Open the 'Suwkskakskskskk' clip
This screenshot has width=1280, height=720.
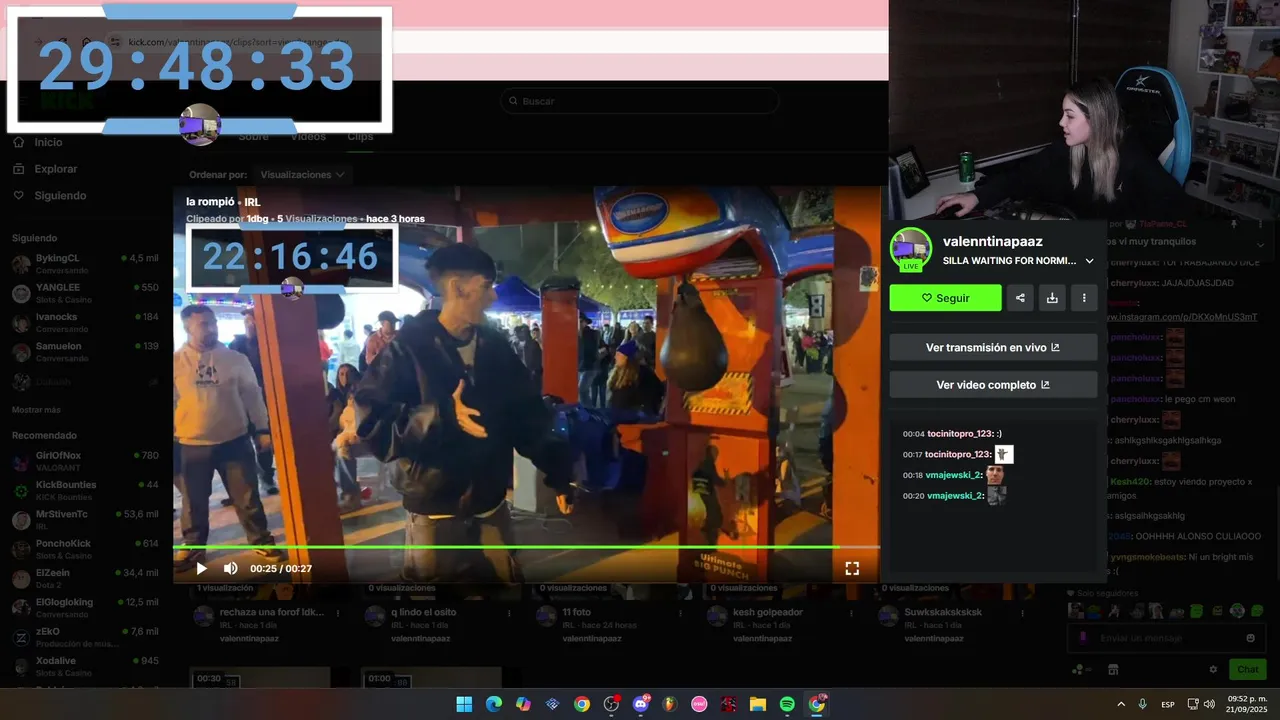click(x=943, y=612)
